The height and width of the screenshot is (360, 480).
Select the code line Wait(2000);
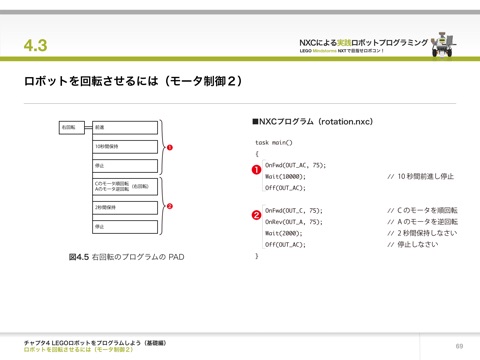pyautogui.click(x=283, y=233)
